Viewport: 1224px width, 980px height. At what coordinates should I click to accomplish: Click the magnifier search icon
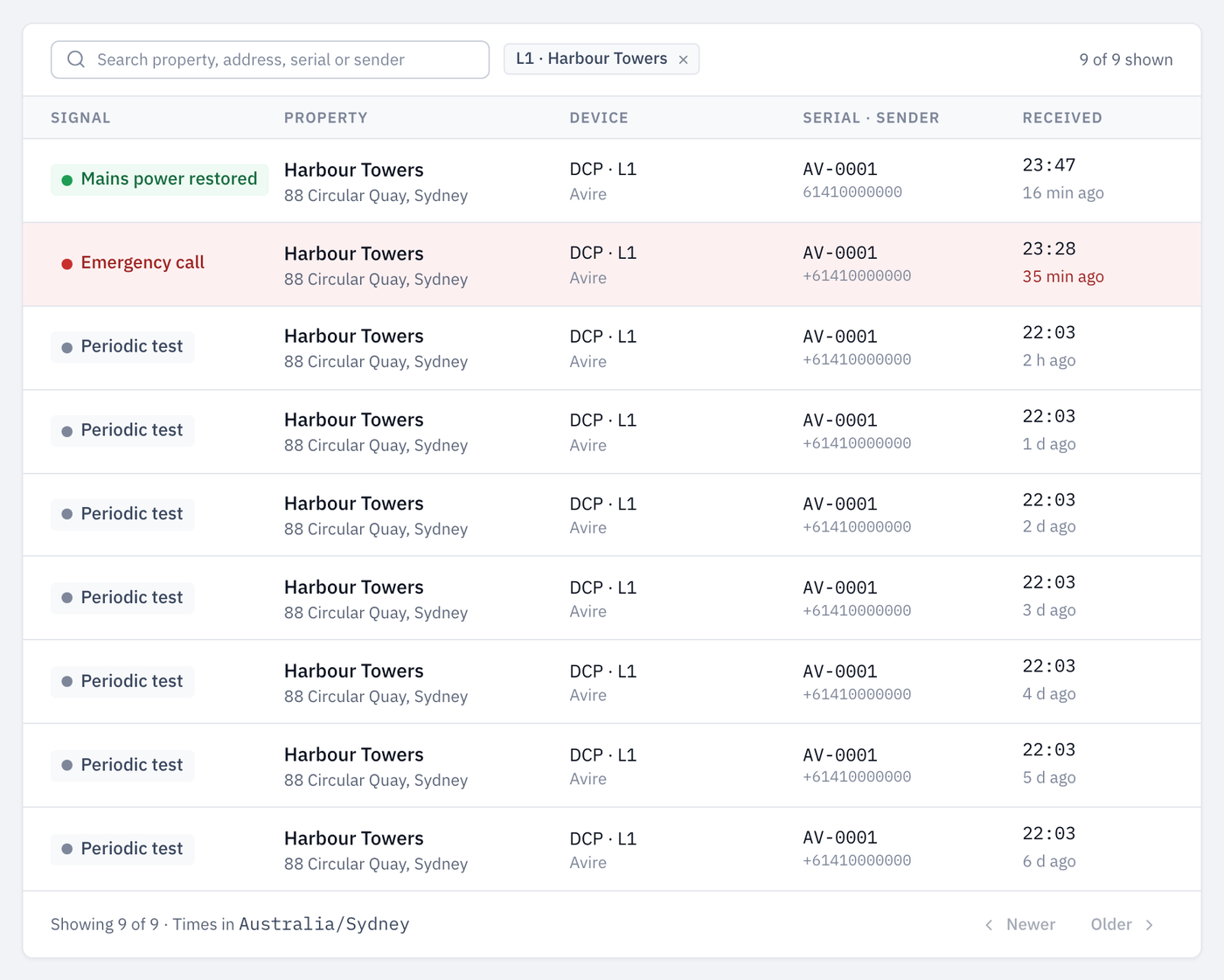coord(76,59)
